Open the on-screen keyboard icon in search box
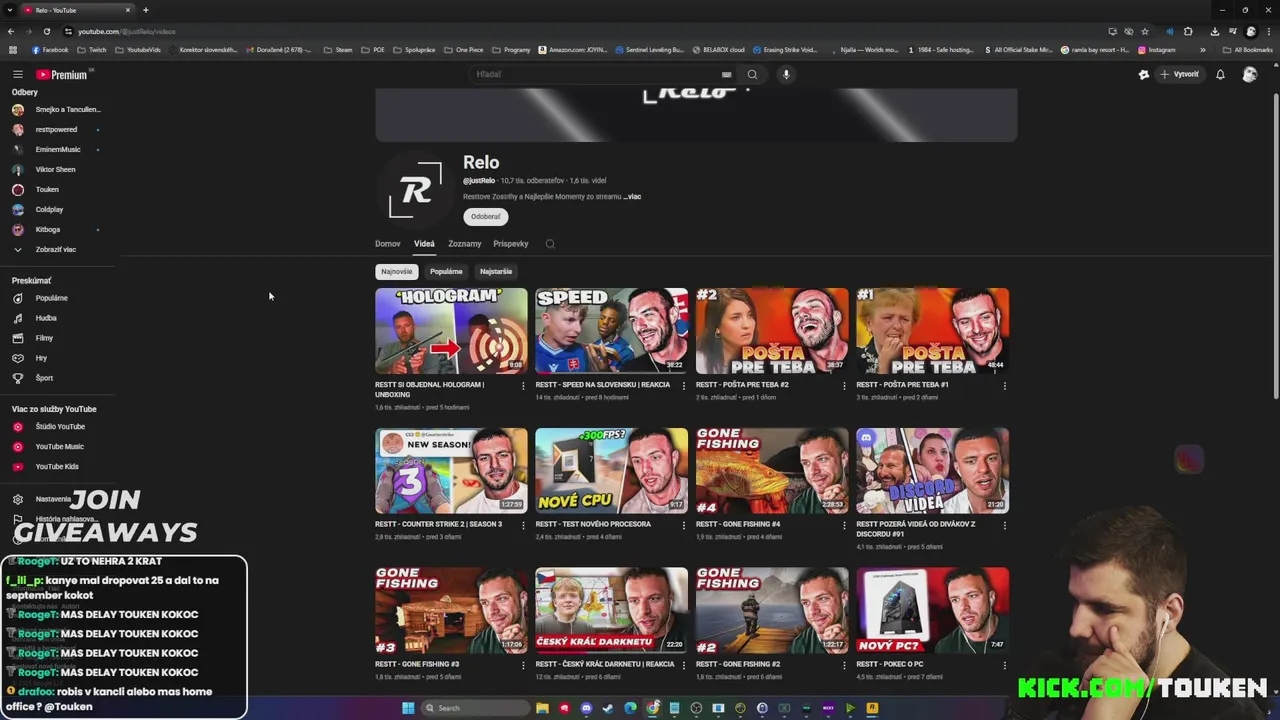This screenshot has height=720, width=1280. pyautogui.click(x=727, y=74)
